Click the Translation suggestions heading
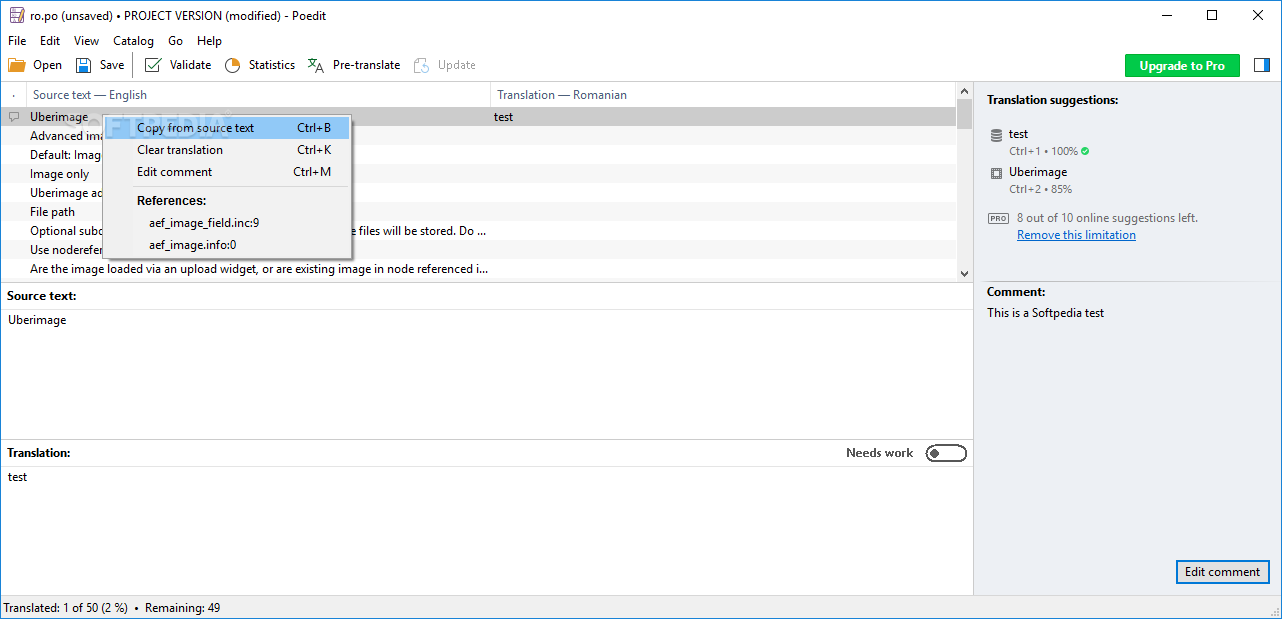Viewport: 1282px width, 619px height. click(1052, 100)
